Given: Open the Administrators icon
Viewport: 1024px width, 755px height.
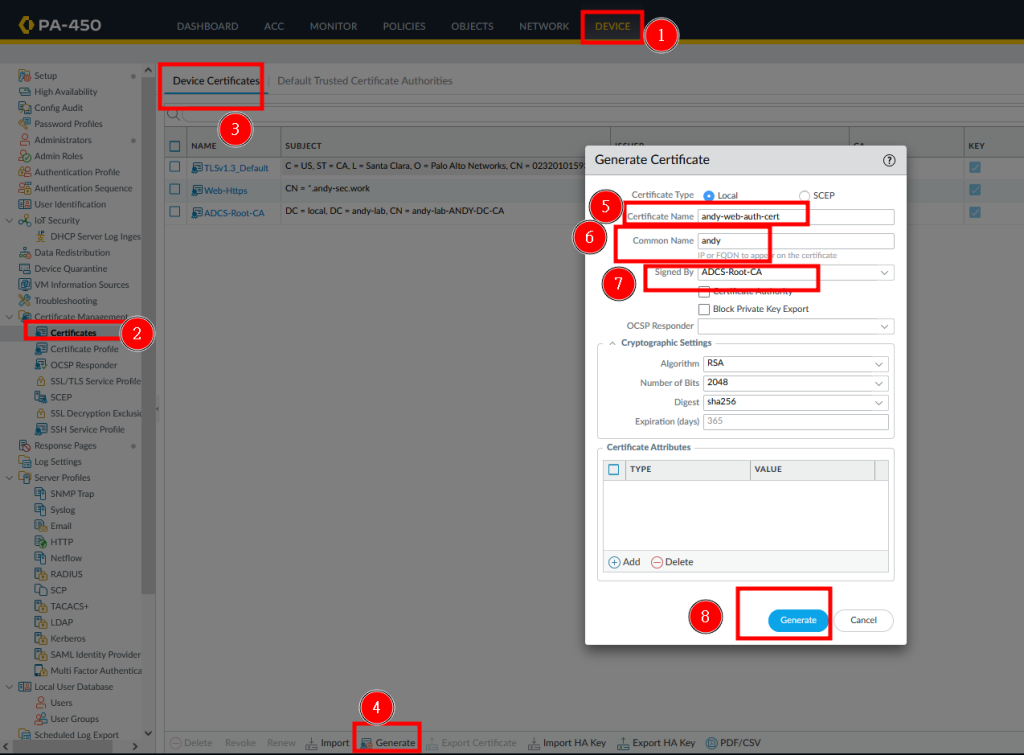Looking at the screenshot, I should click(25, 140).
